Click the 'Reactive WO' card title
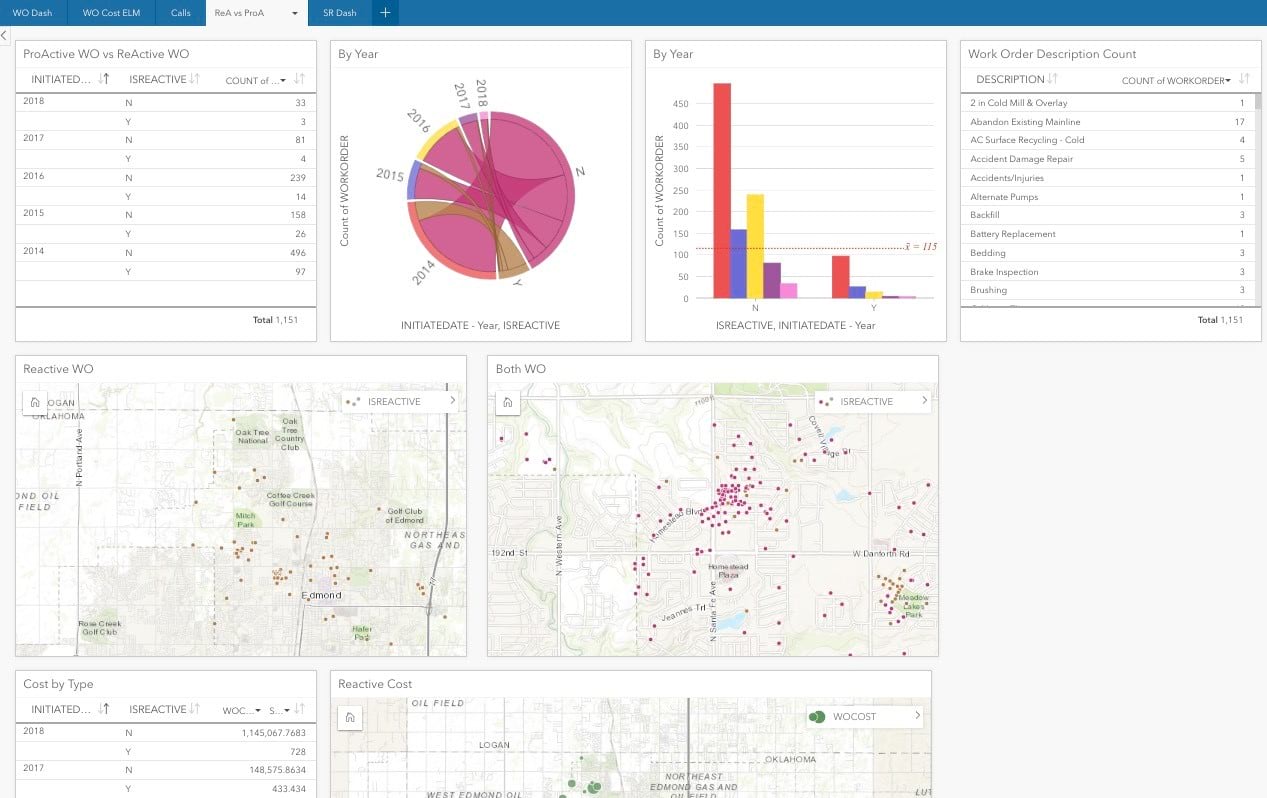Screen dimensions: 1267x798 click(58, 369)
